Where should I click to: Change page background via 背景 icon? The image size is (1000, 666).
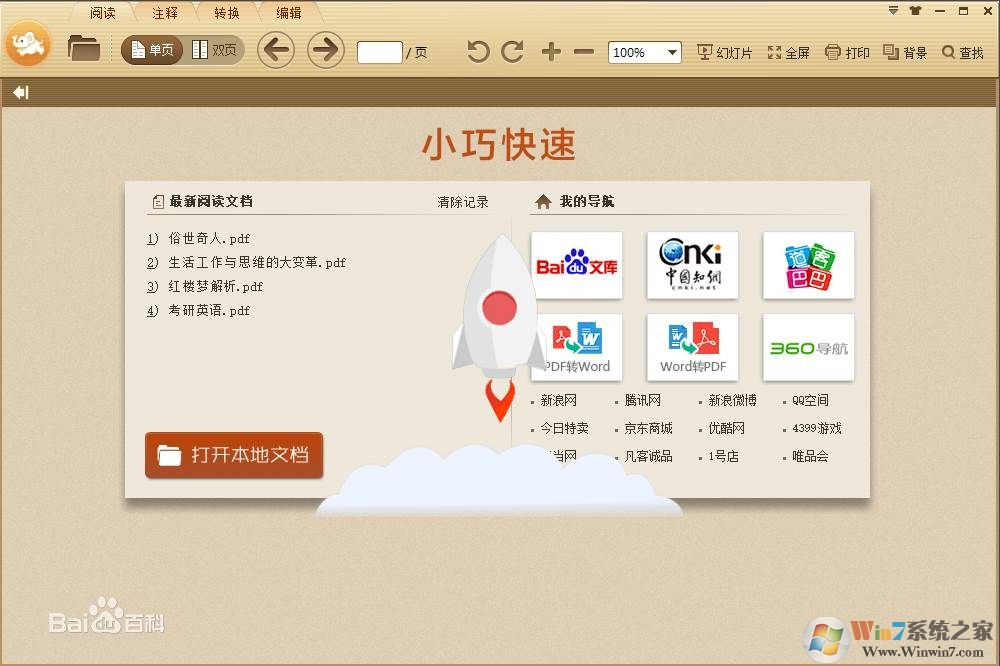(905, 52)
